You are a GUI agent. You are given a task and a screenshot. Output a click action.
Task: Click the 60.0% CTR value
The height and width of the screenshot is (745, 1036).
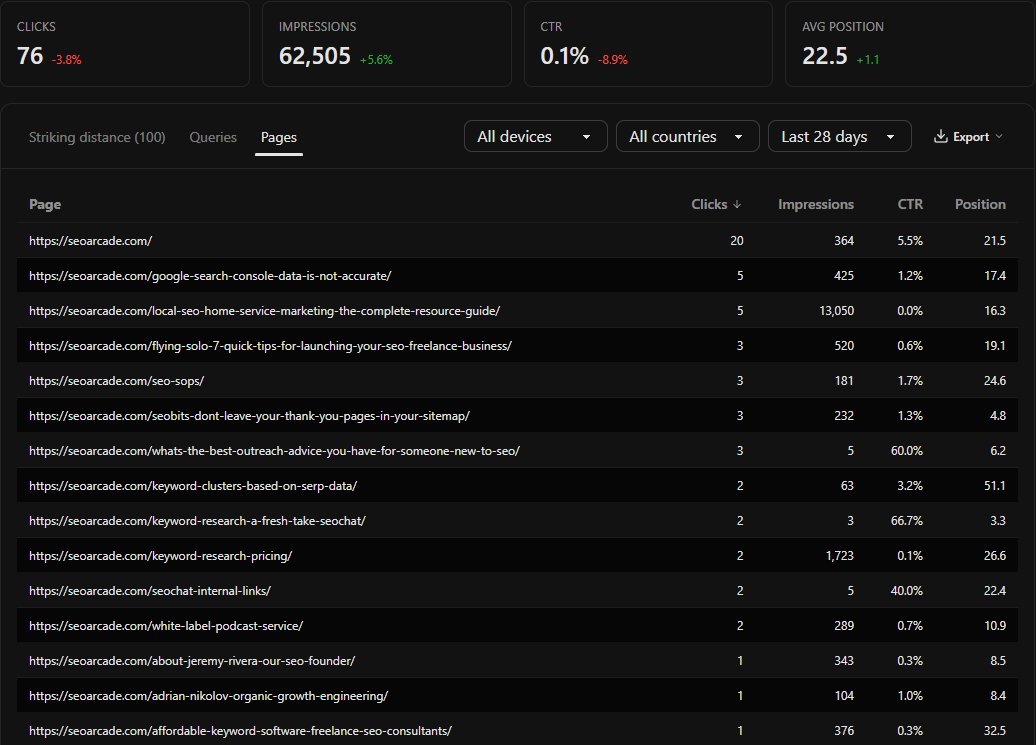(x=906, y=451)
